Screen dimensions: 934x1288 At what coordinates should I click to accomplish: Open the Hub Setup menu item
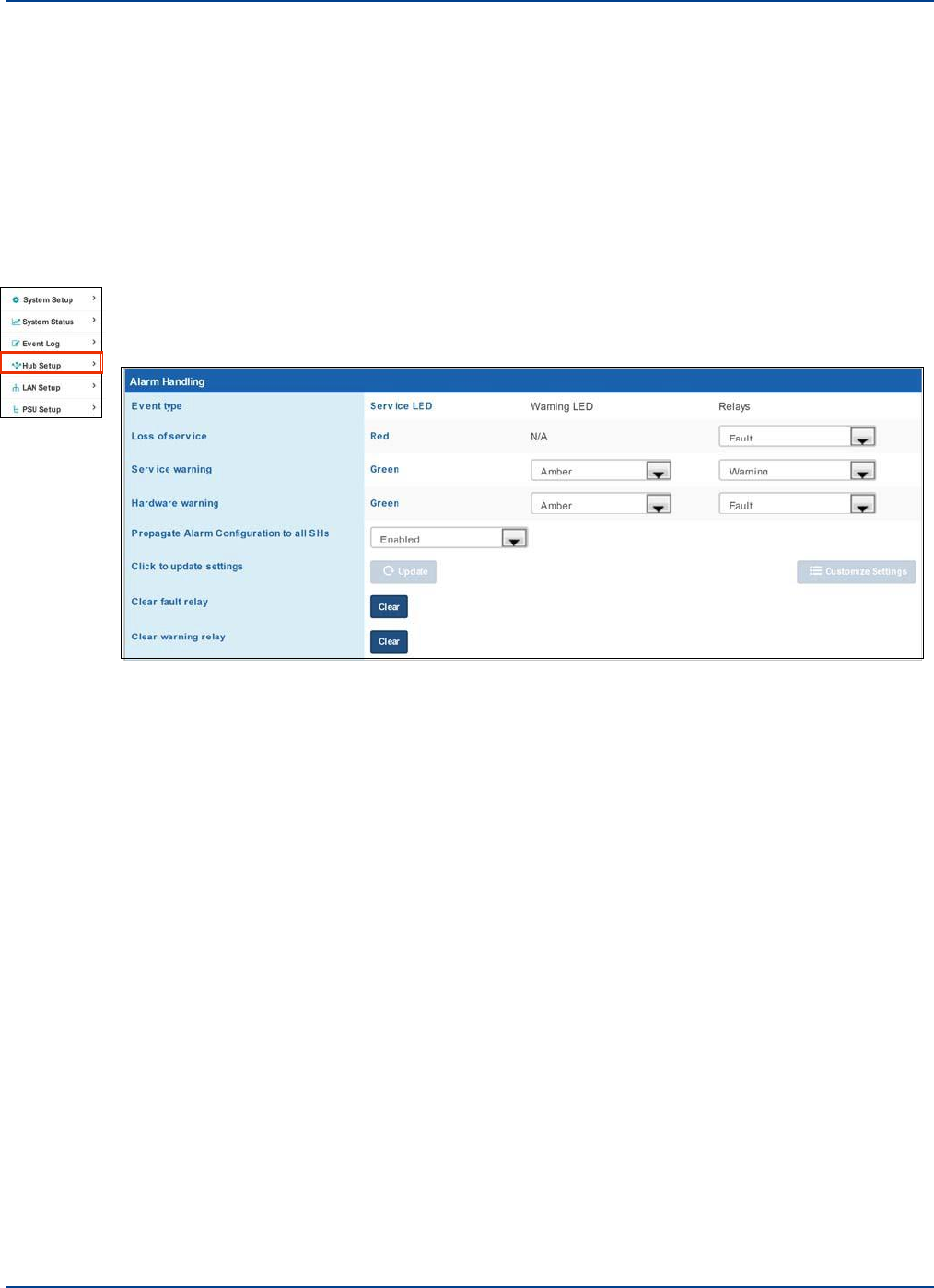(x=51, y=365)
